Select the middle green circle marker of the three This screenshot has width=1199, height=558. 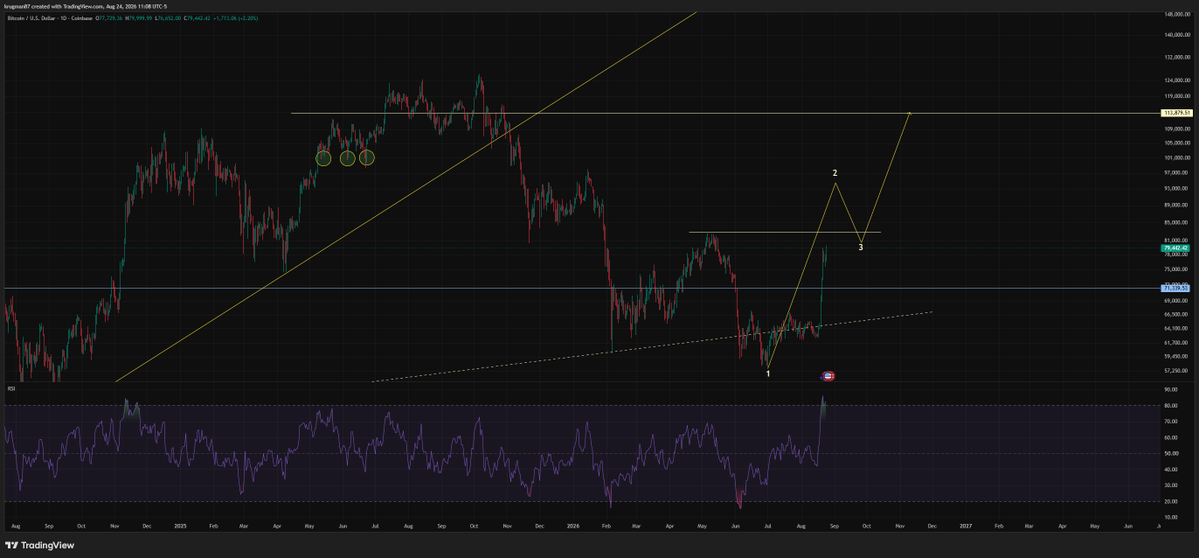click(347, 157)
